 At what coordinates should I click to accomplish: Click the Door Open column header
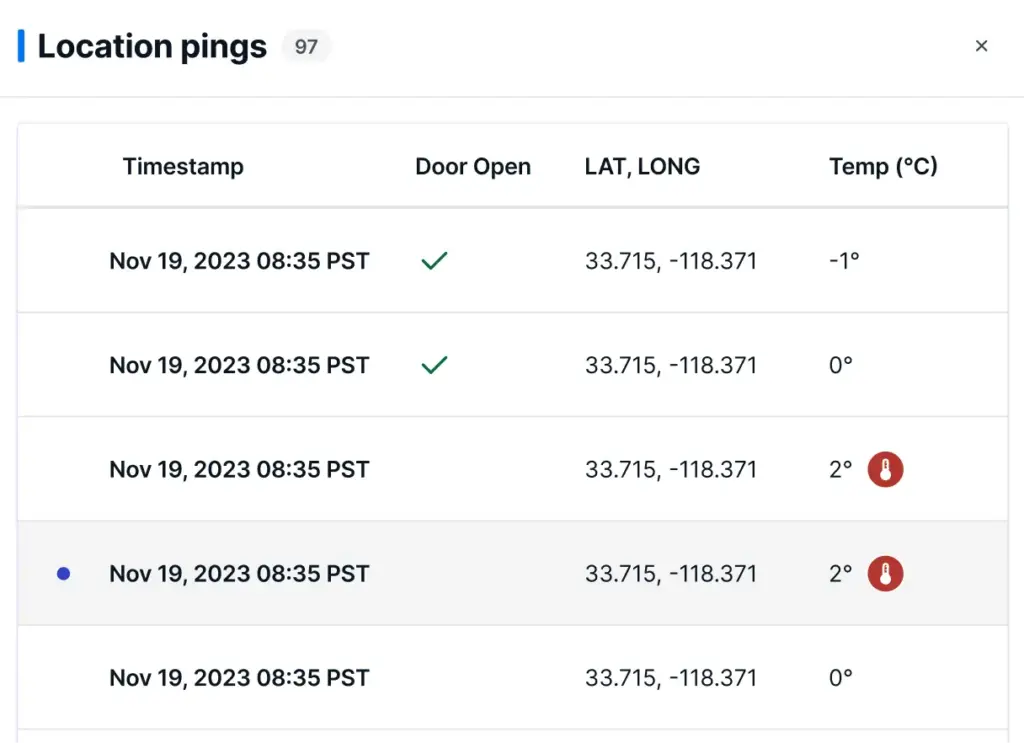[473, 167]
